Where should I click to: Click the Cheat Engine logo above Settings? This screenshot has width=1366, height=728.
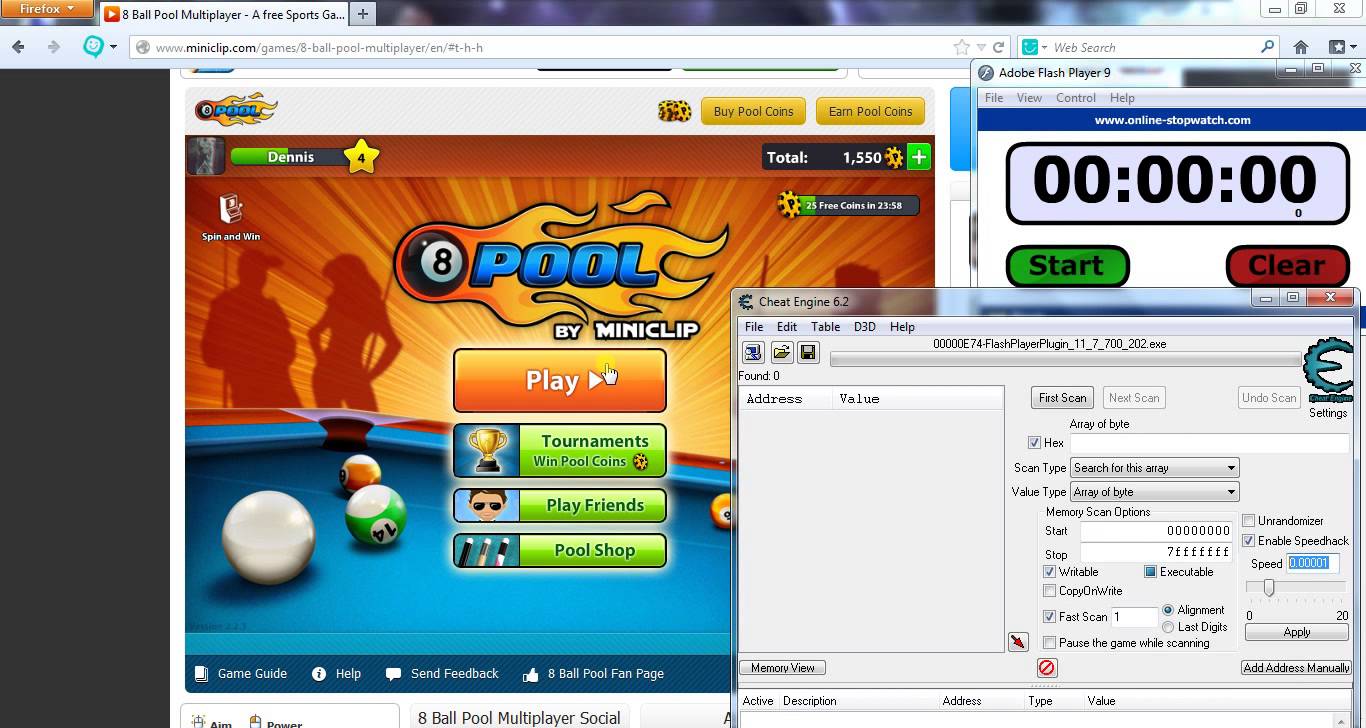[1329, 371]
